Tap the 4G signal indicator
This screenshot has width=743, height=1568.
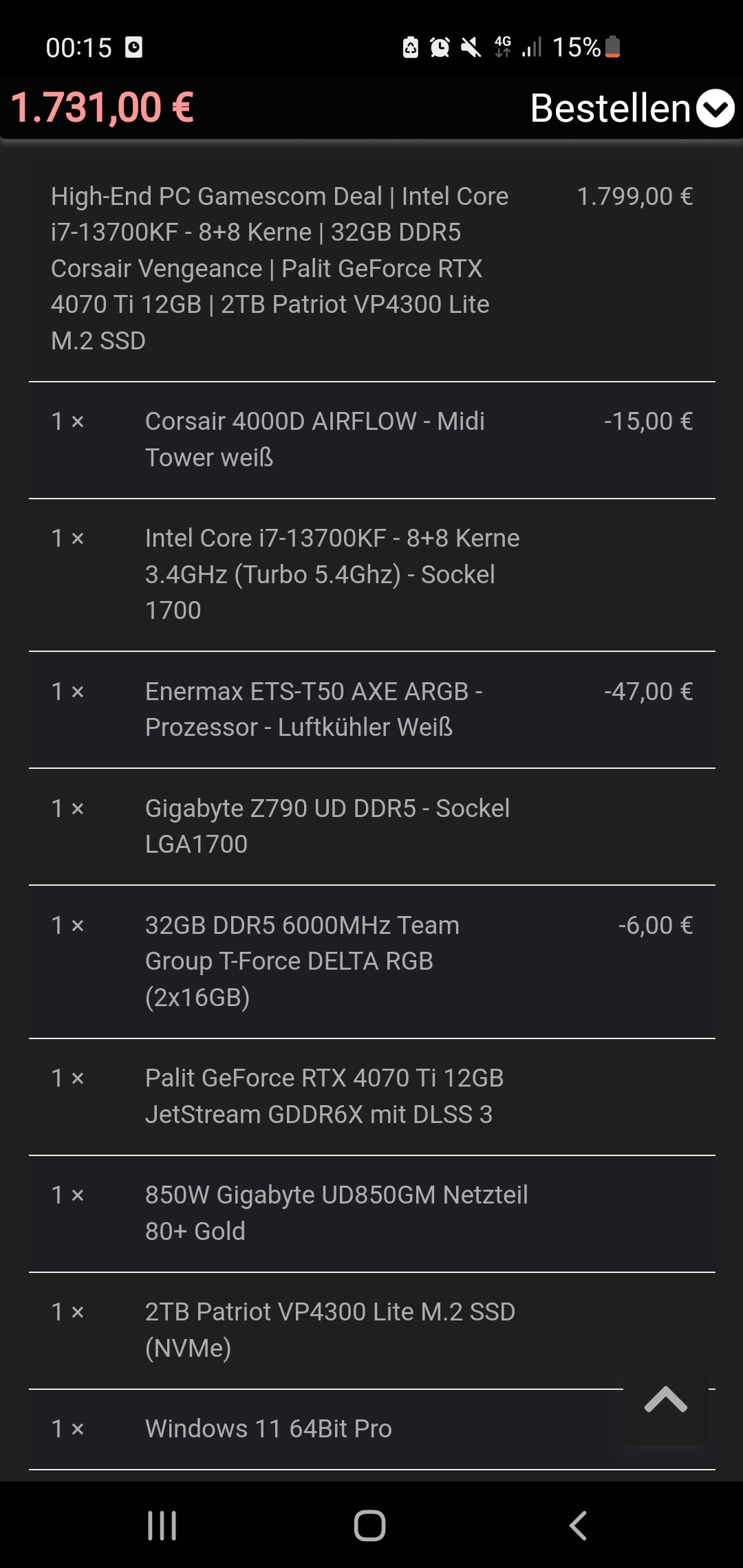(x=503, y=47)
